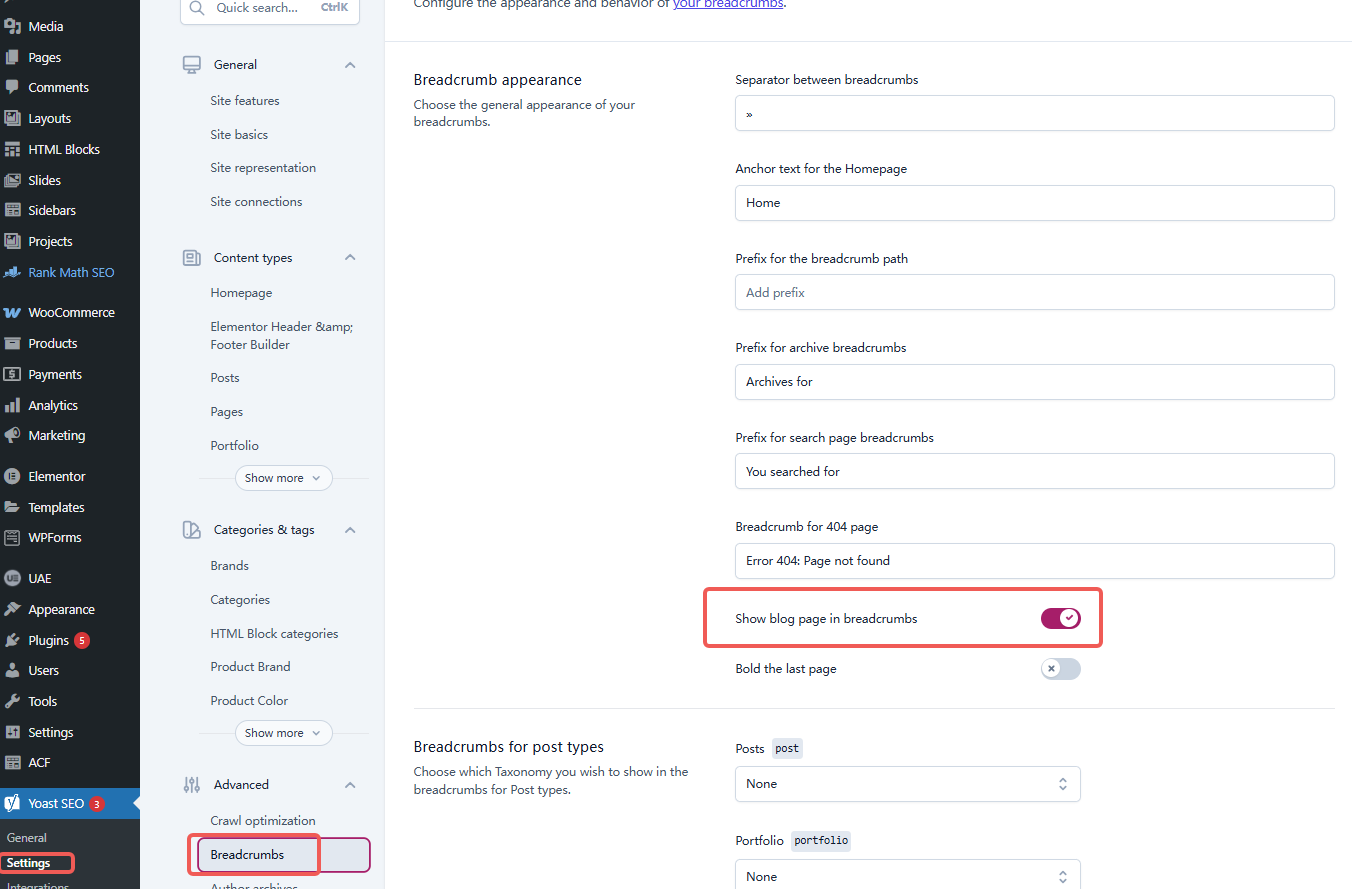Click the your breadcrumbs link
The width and height of the screenshot is (1352, 889).
click(728, 4)
